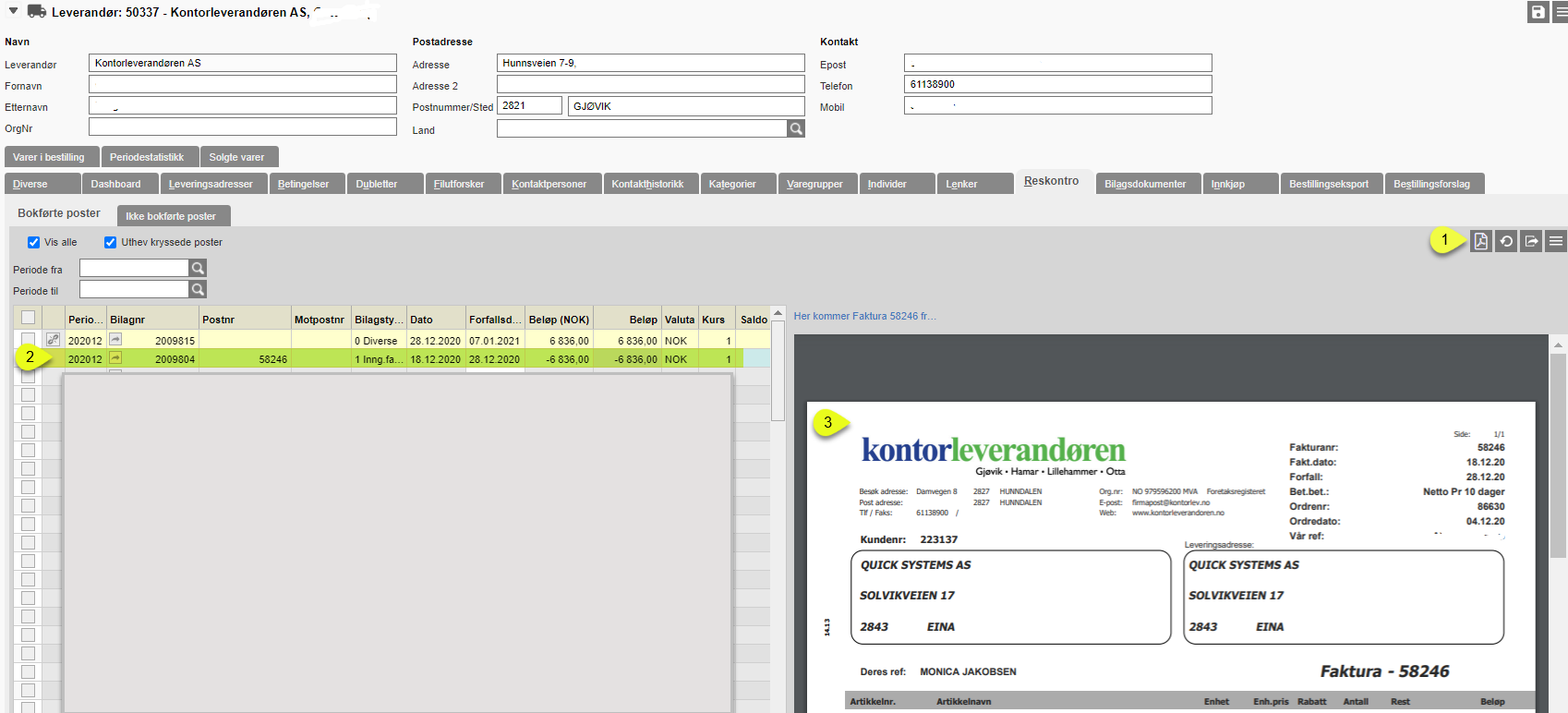Open the hamburger menu beside the save icon

[1560, 12]
